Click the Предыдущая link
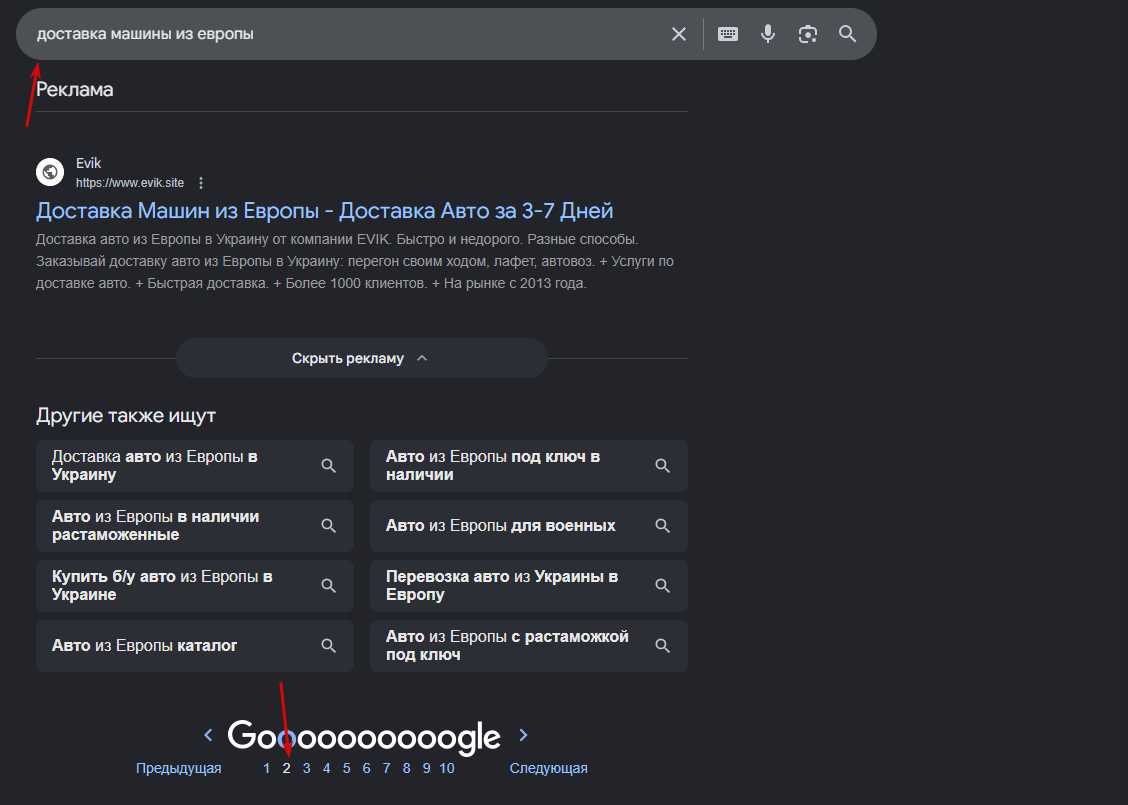The width and height of the screenshot is (1128, 805). [178, 768]
